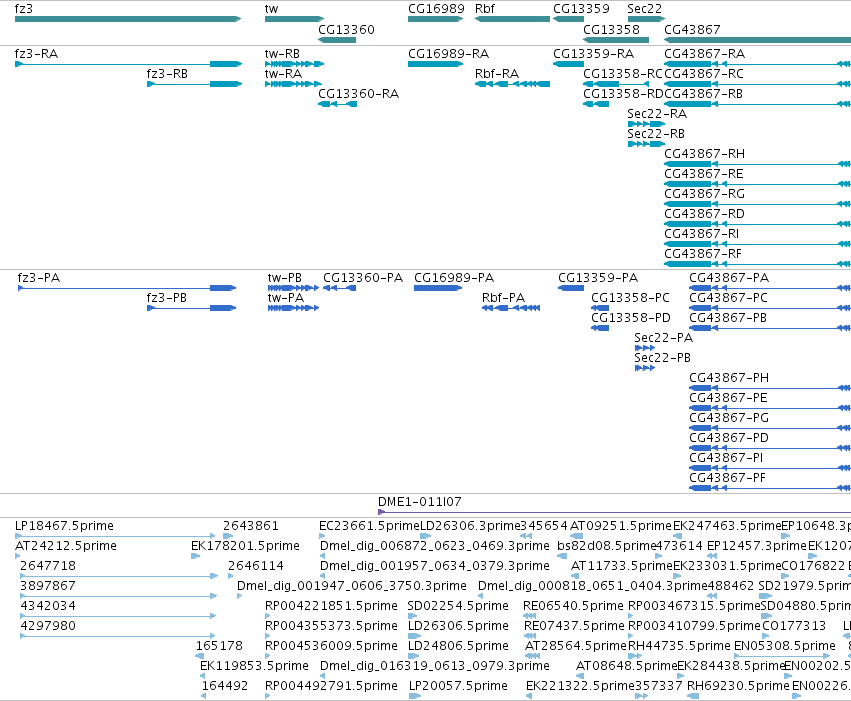Select the fz3-PA protein feature

[x=127, y=288]
